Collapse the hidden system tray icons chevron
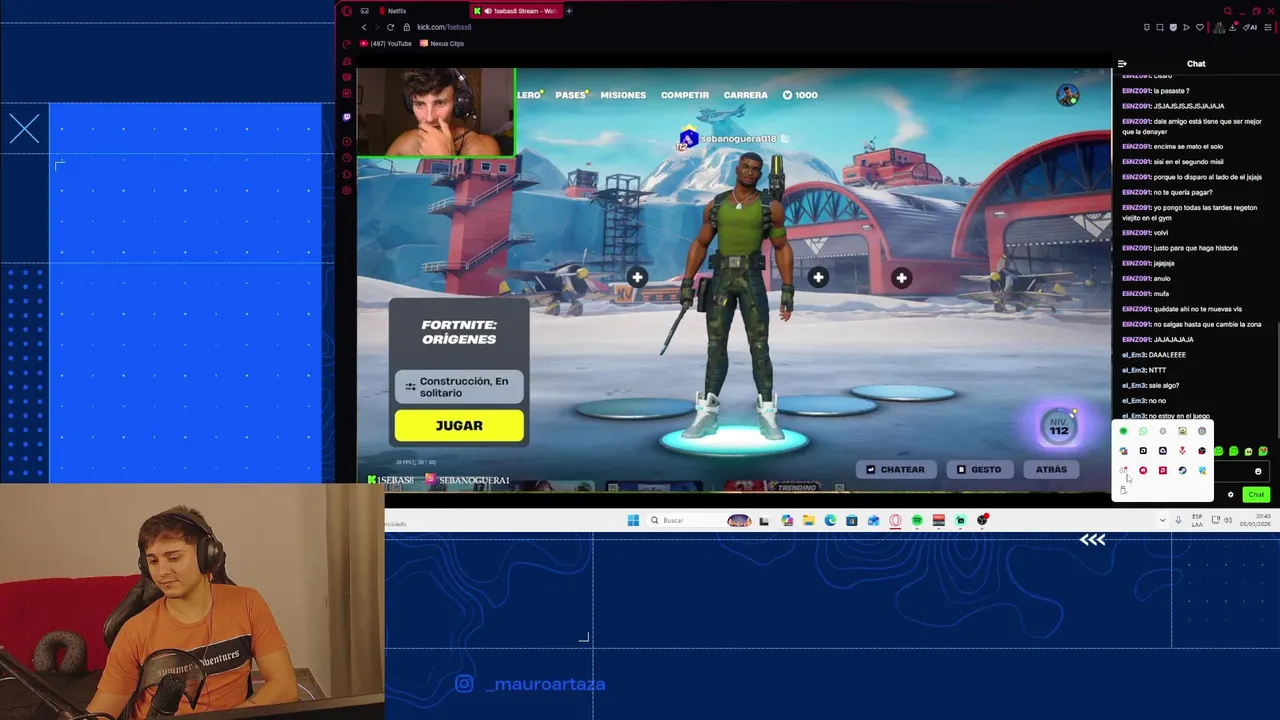Viewport: 1280px width, 720px height. [1162, 520]
